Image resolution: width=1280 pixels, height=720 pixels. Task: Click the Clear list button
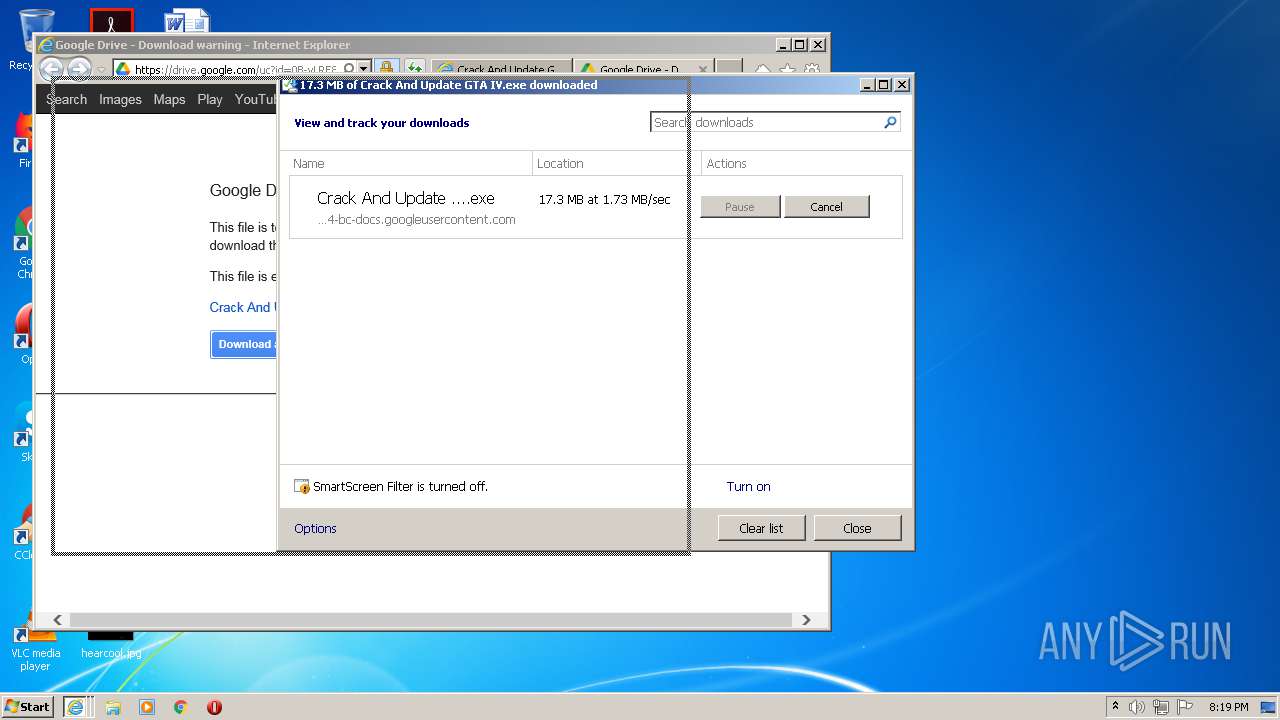761,528
